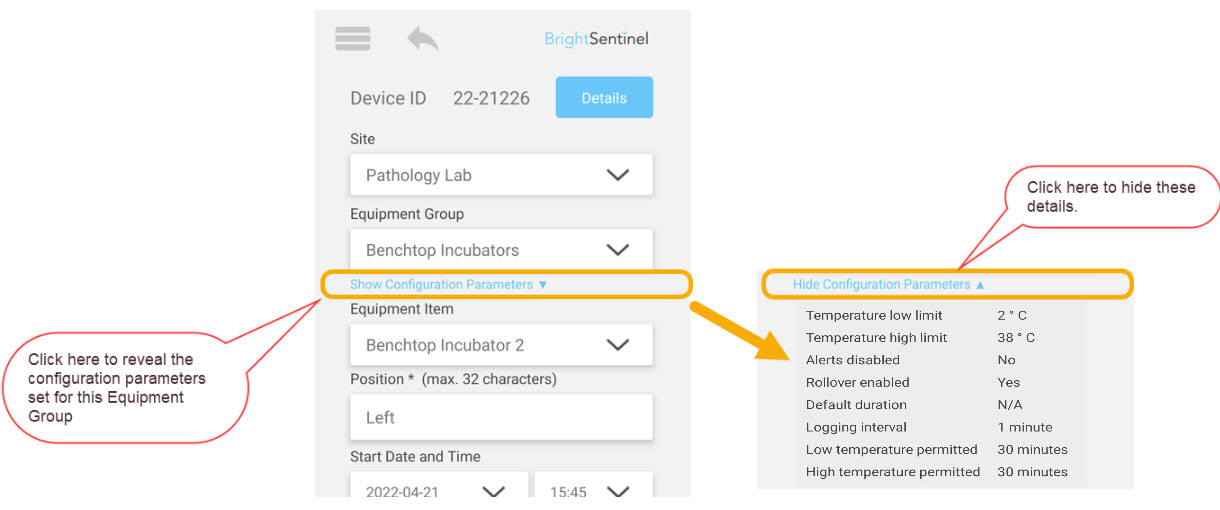Click the Device ID 22-21226 text
The image size is (1220, 510).
tap(440, 98)
